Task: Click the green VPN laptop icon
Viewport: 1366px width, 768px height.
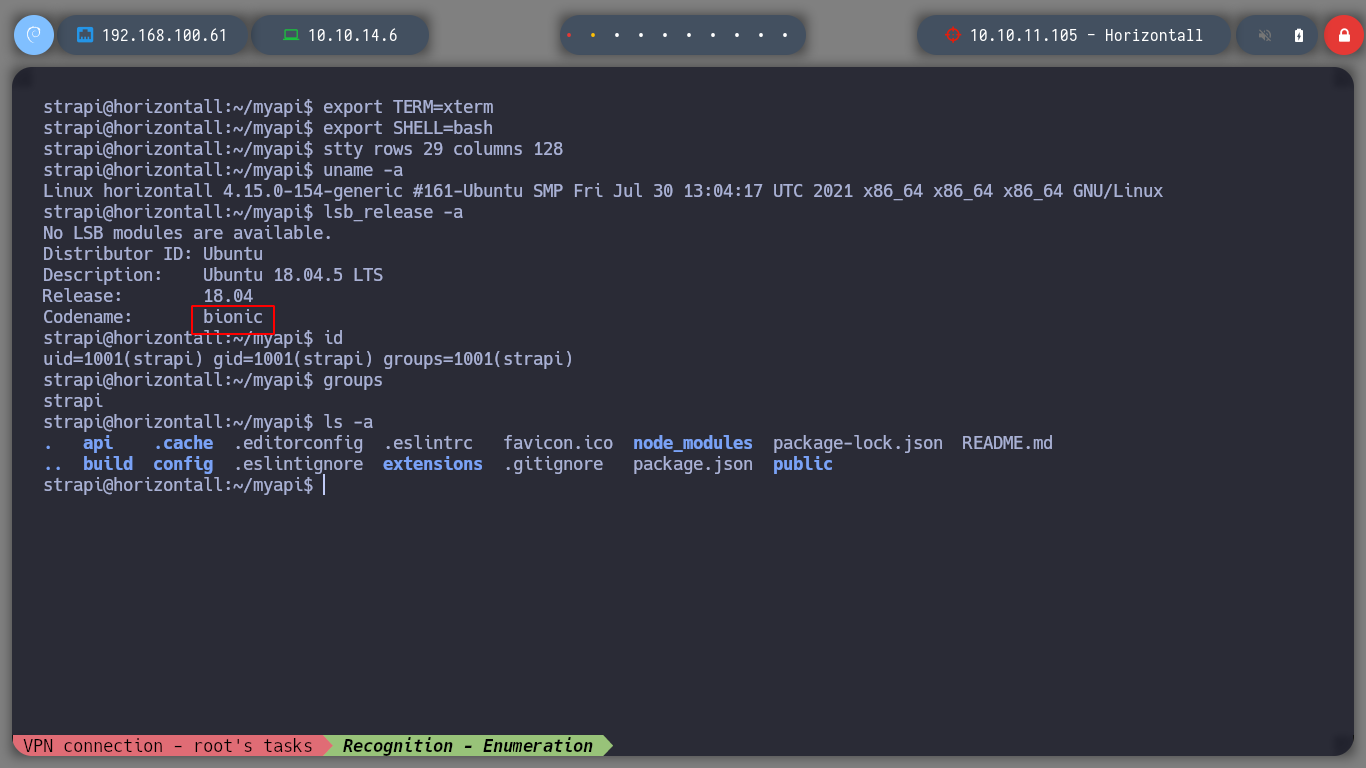Action: [x=291, y=35]
